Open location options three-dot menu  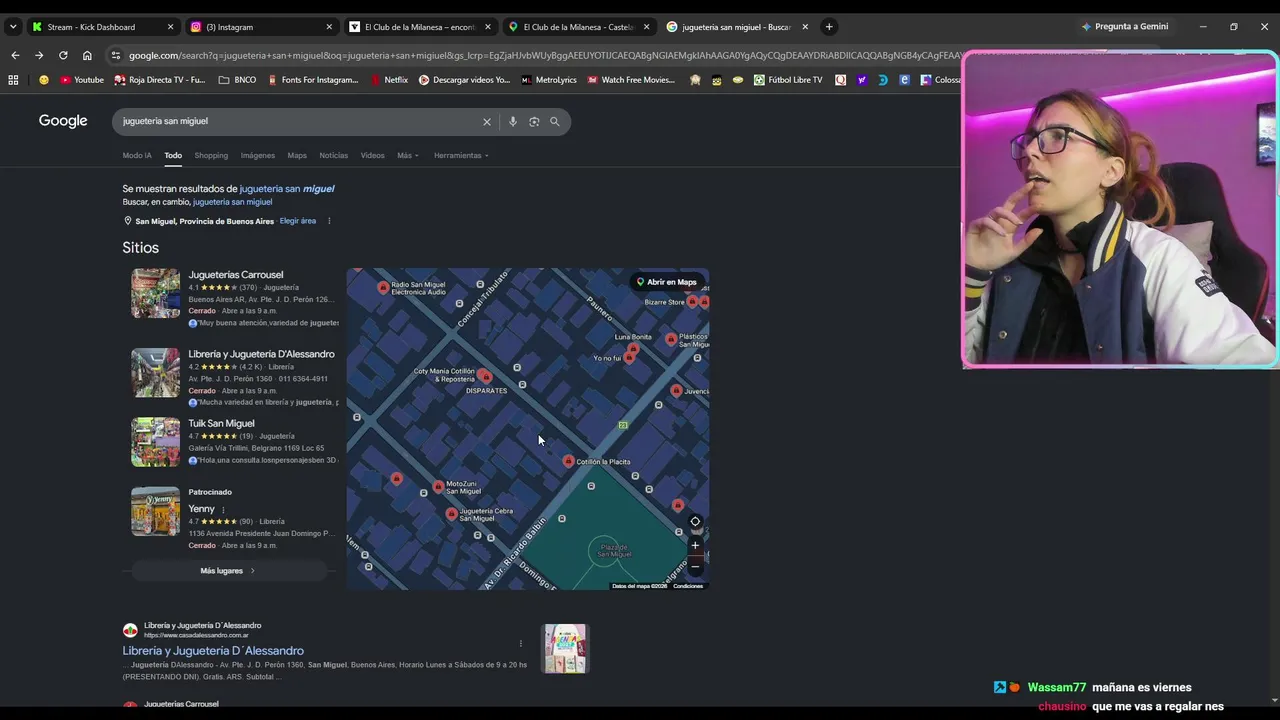point(329,221)
